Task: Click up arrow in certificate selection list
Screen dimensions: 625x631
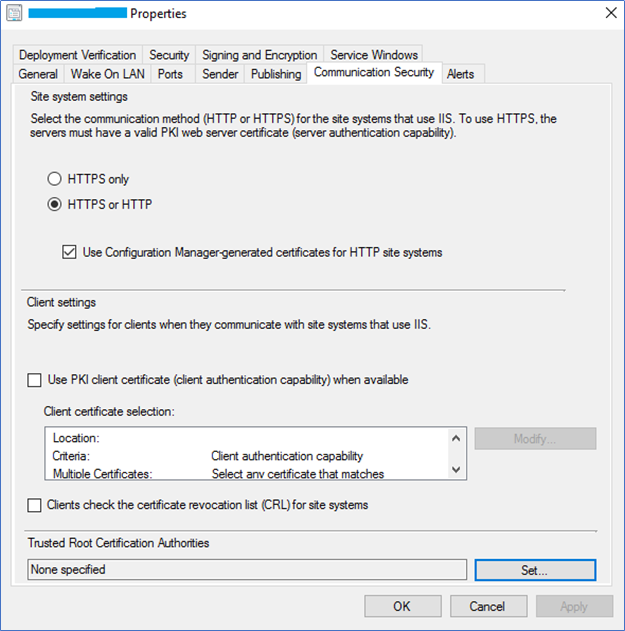Action: click(456, 438)
